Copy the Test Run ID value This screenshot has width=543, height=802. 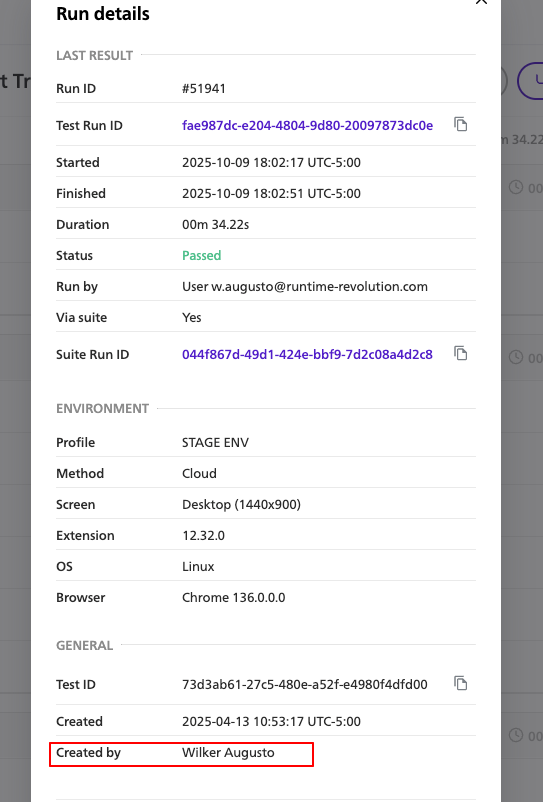tap(461, 124)
